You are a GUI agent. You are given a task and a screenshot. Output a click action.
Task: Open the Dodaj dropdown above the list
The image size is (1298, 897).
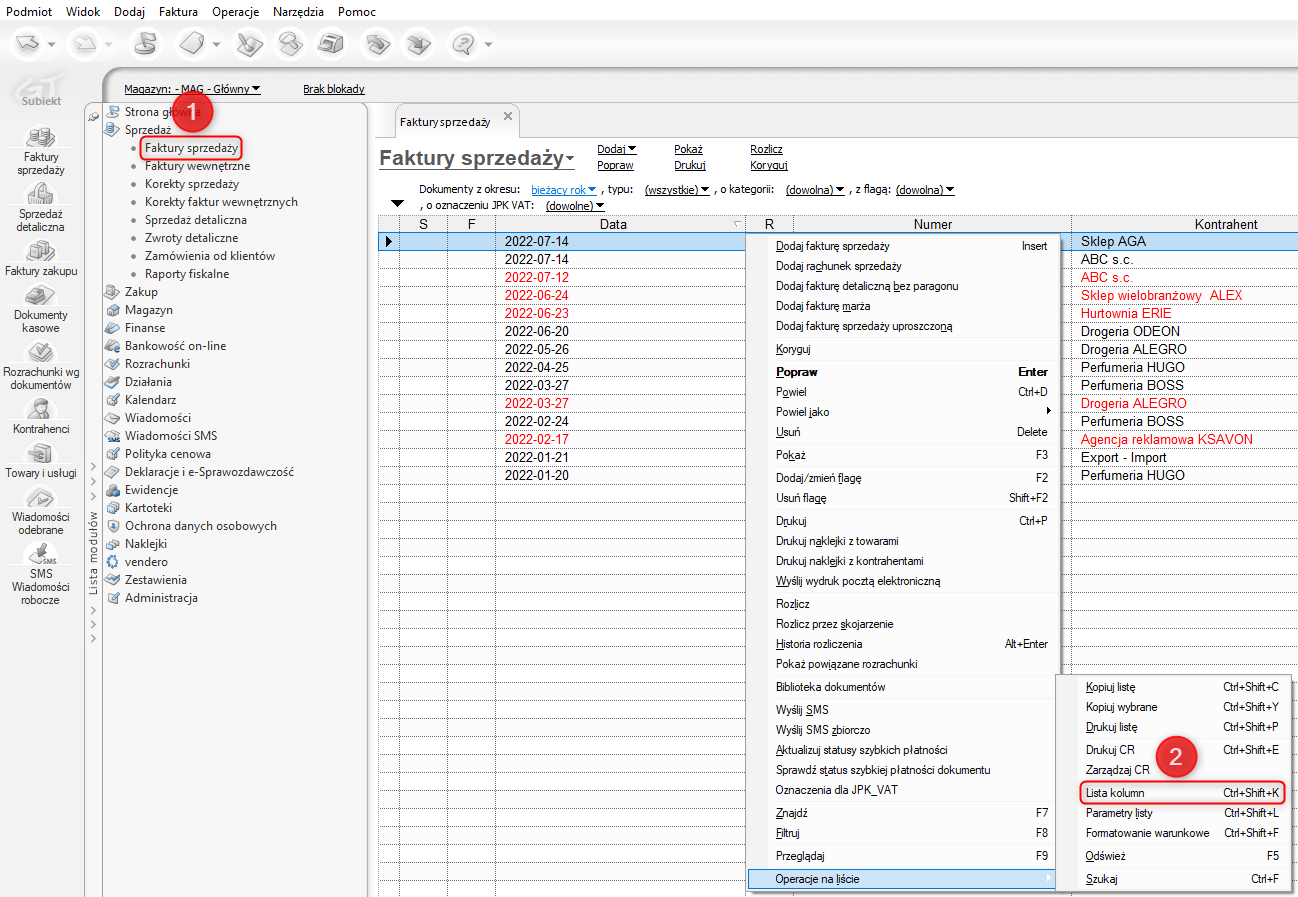coord(616,149)
